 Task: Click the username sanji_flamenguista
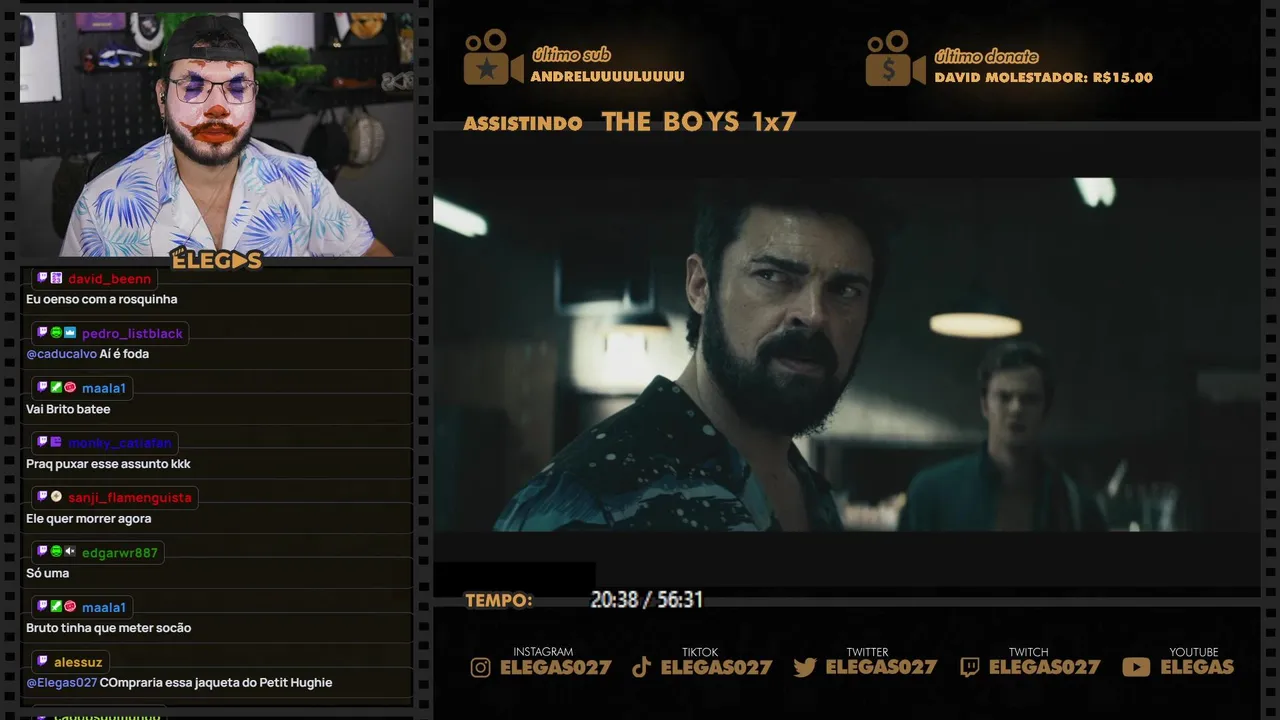coord(130,498)
